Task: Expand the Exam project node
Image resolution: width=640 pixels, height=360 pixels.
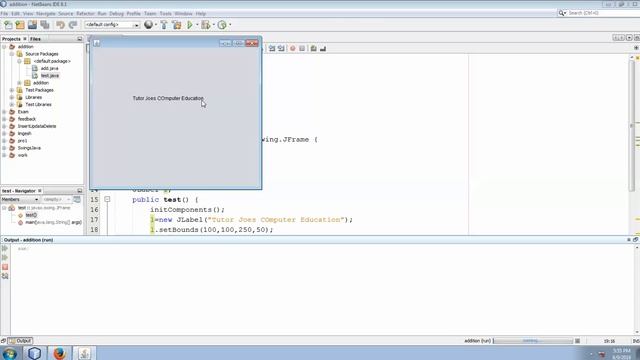Action: (4, 112)
